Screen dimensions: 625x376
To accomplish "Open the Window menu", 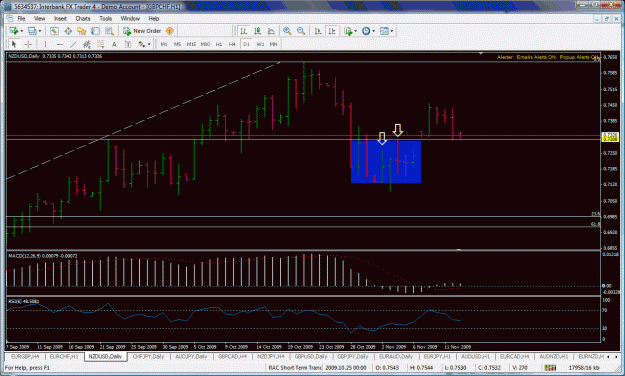I will (130, 18).
